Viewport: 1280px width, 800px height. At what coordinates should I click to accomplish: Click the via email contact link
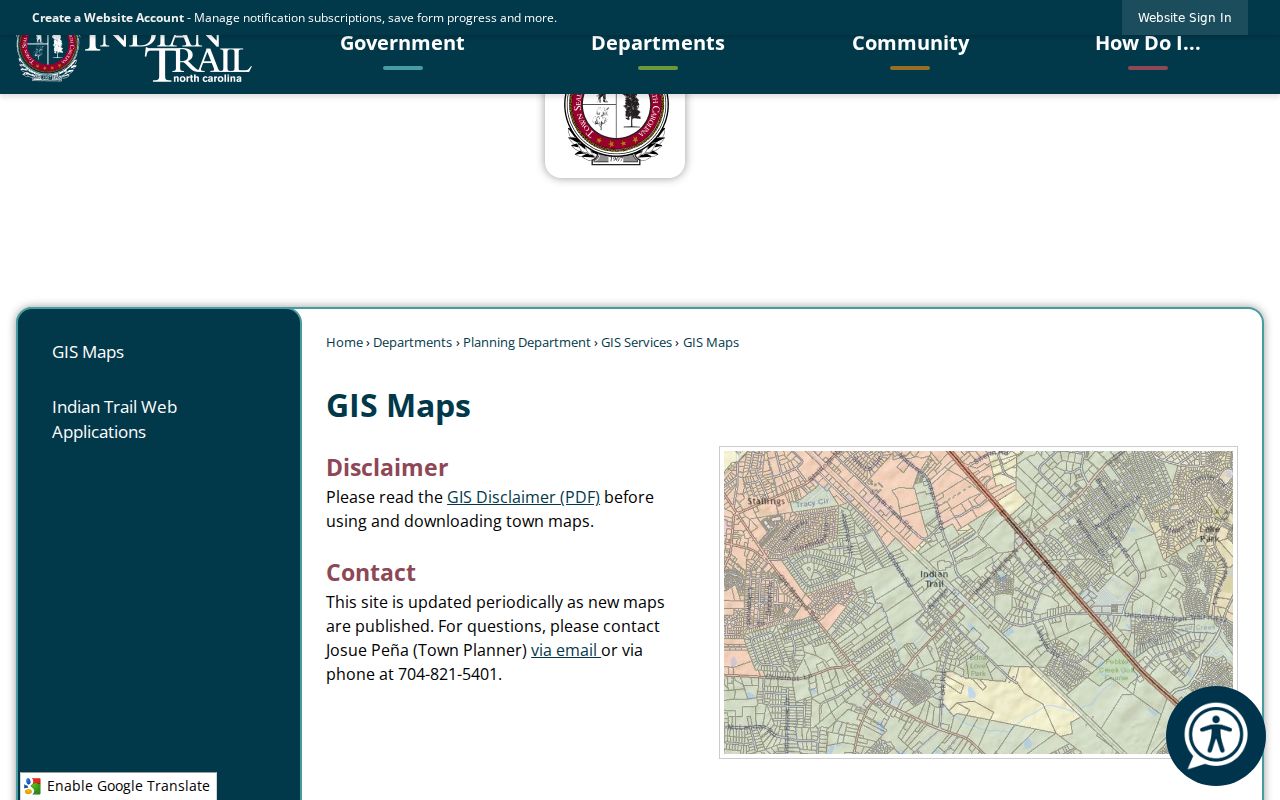point(565,650)
